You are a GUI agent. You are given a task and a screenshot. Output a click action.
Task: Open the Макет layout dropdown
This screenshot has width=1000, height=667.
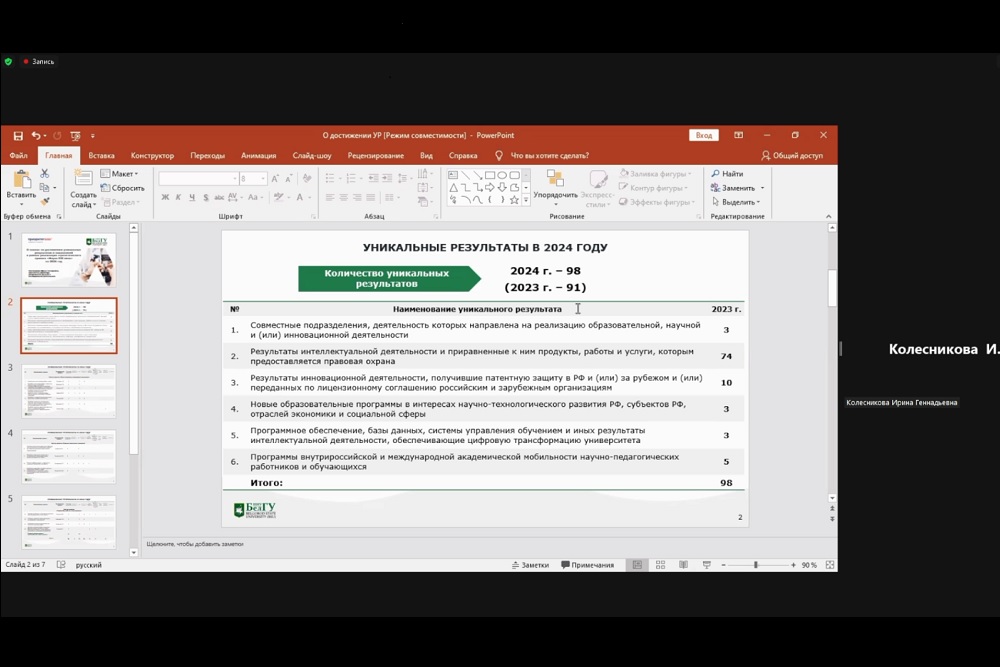click(x=119, y=173)
